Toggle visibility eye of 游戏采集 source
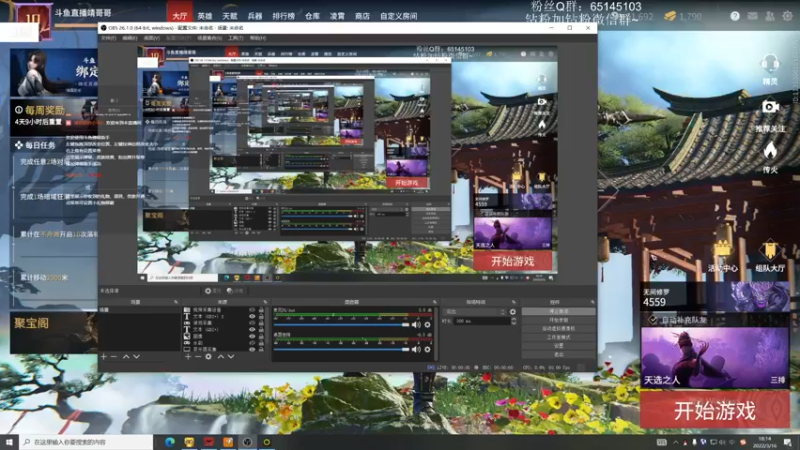The width and height of the screenshot is (800, 450). coord(252,323)
